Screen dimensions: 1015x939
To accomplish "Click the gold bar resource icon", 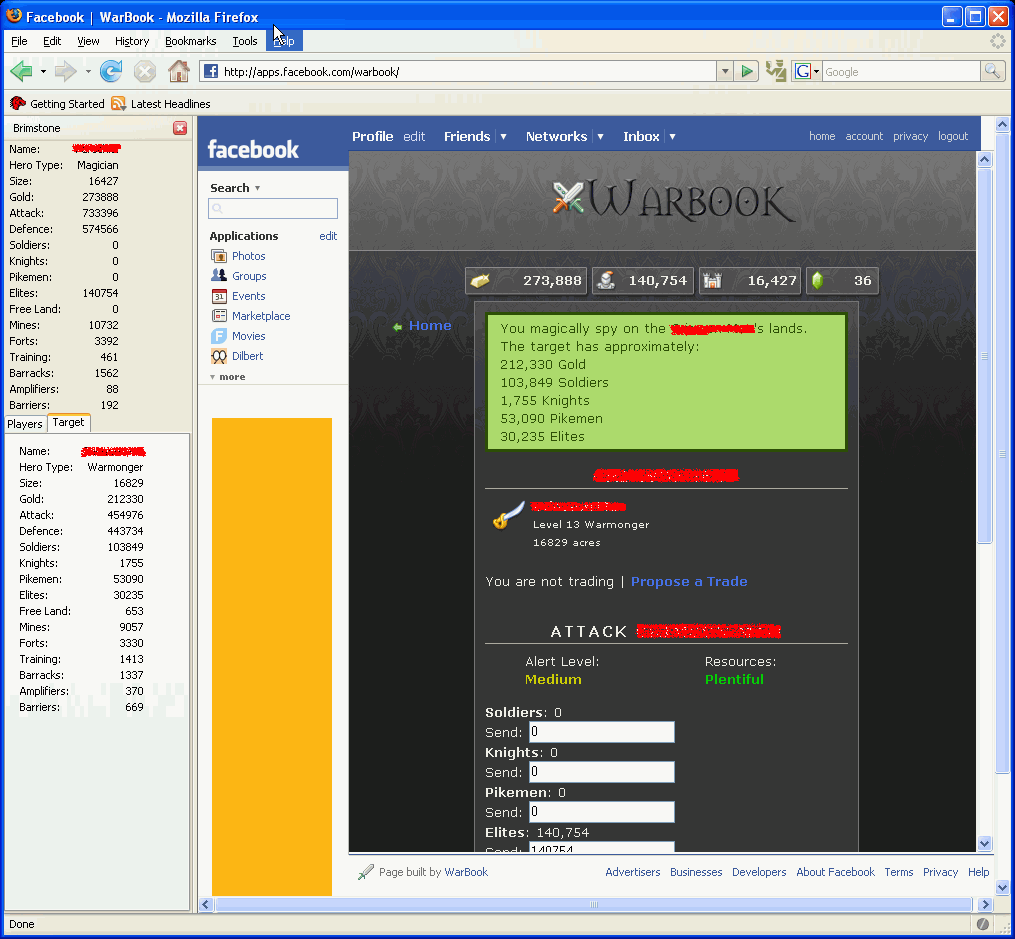I will (480, 281).
